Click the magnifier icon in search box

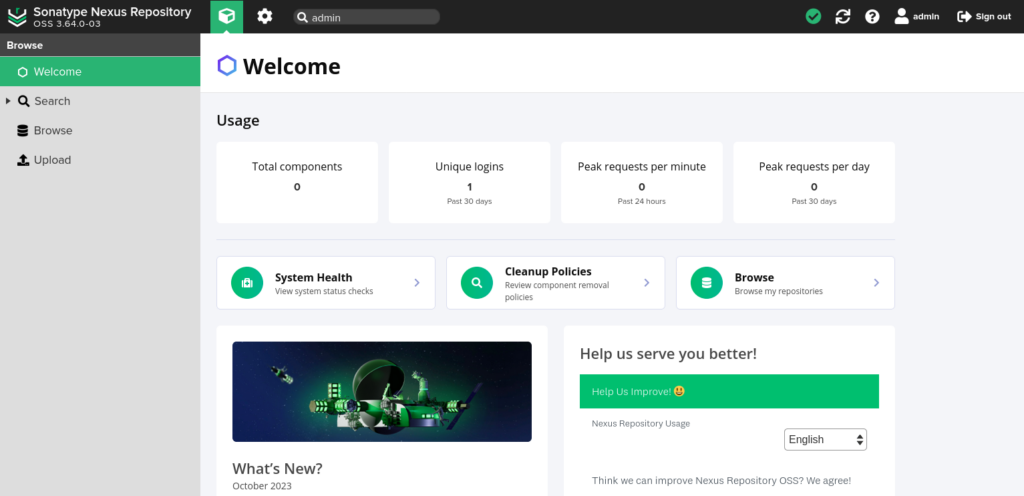302,17
